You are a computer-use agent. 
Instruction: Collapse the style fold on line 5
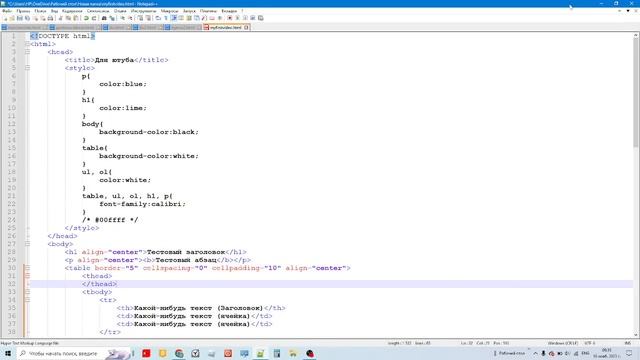tap(27, 68)
